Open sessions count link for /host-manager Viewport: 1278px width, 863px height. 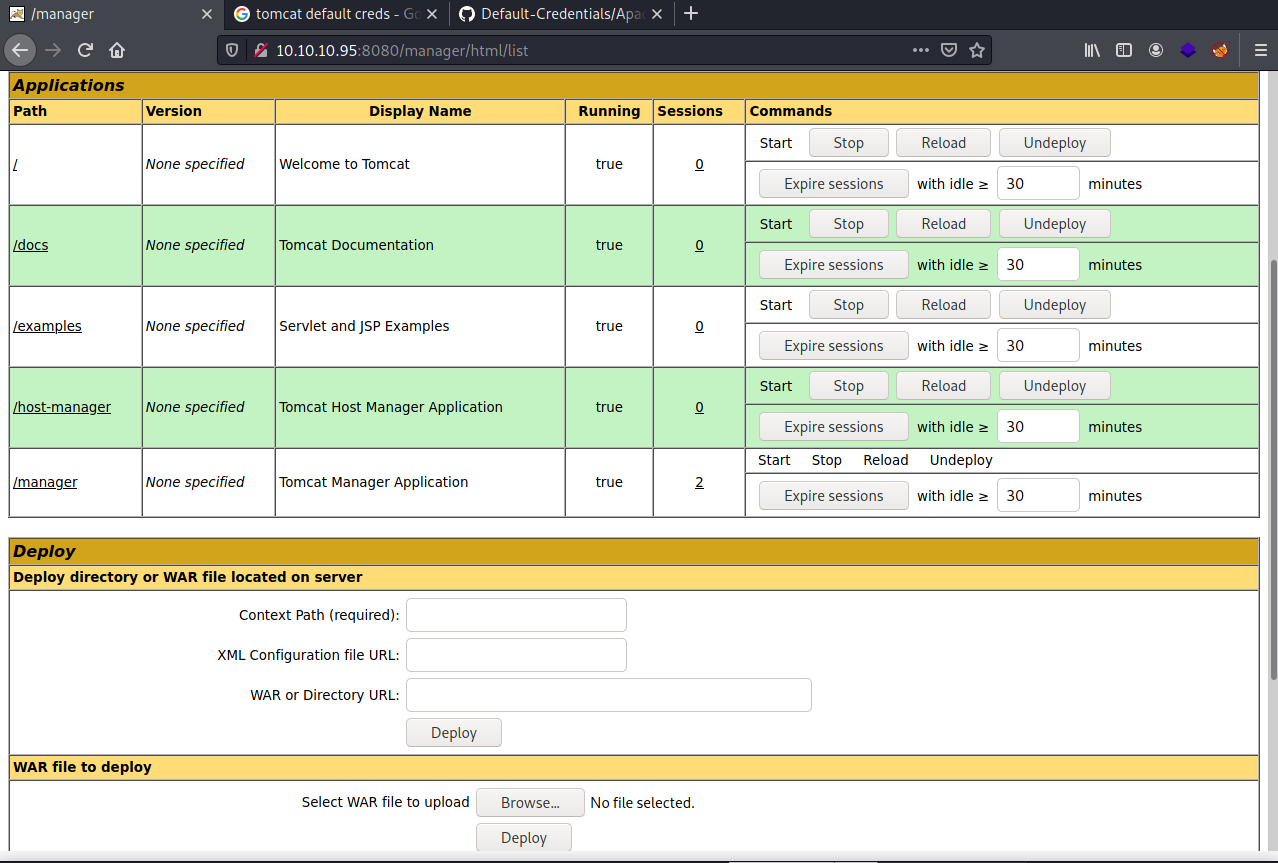pyautogui.click(x=699, y=407)
